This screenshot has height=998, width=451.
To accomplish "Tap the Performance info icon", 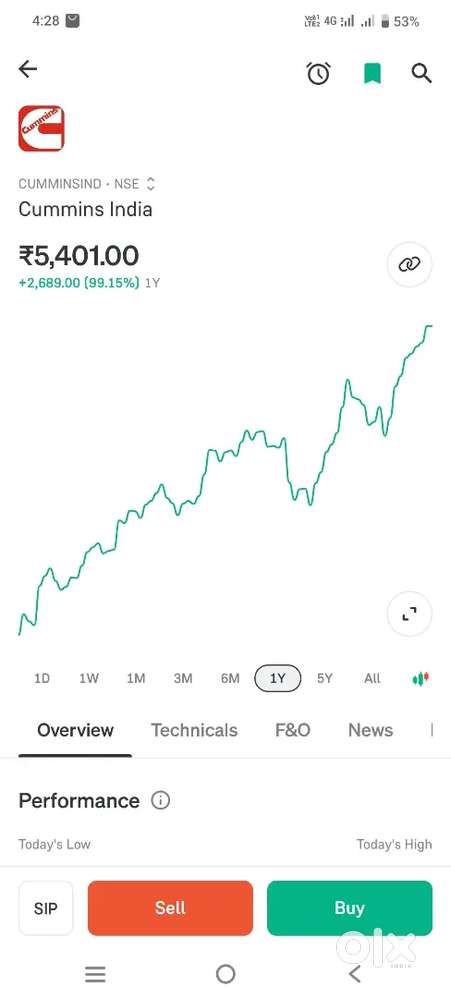I will click(160, 800).
